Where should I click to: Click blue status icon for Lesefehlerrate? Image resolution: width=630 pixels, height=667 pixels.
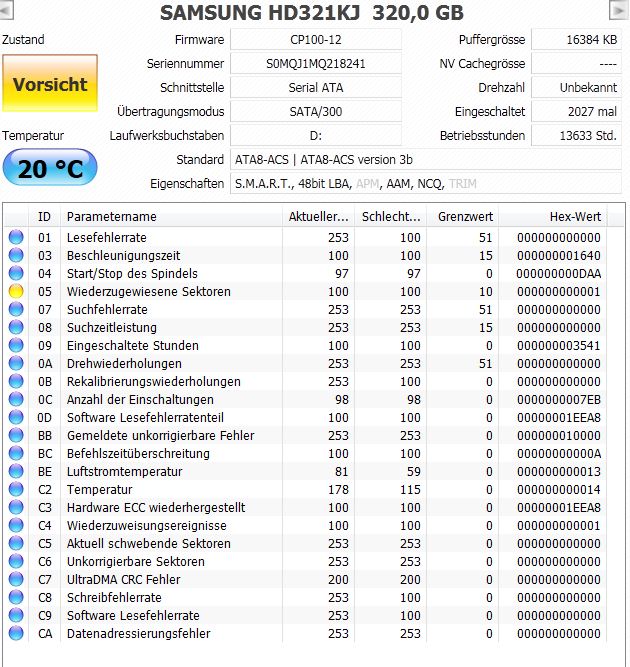click(16, 237)
